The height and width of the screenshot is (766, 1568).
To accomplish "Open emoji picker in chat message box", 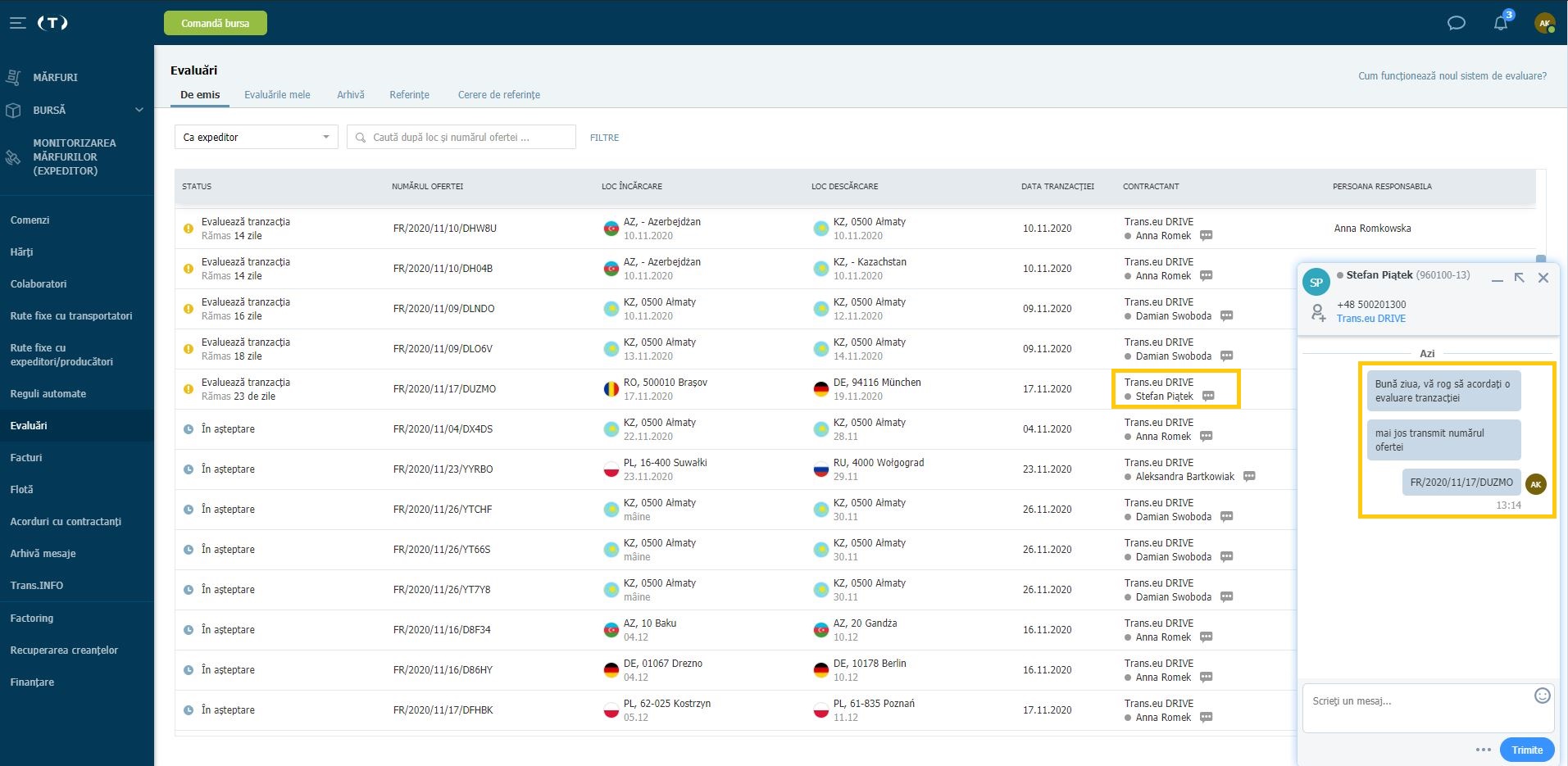I will click(x=1542, y=696).
